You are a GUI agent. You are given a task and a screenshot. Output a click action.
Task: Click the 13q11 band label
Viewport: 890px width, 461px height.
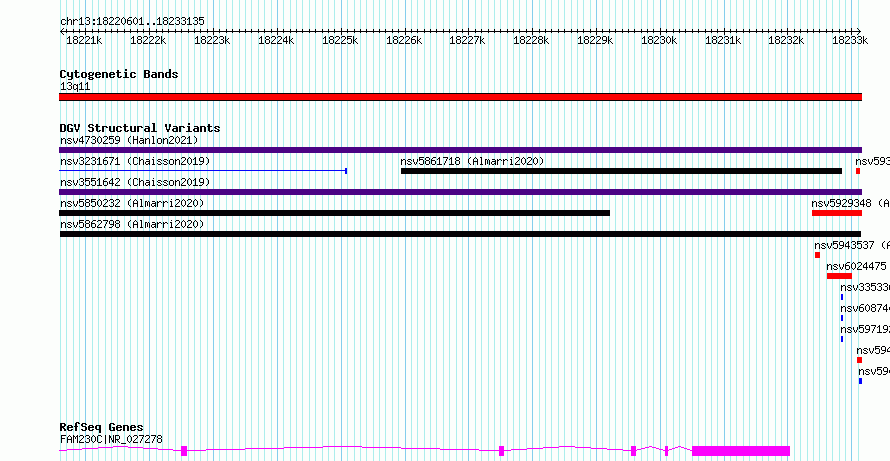pyautogui.click(x=75, y=87)
